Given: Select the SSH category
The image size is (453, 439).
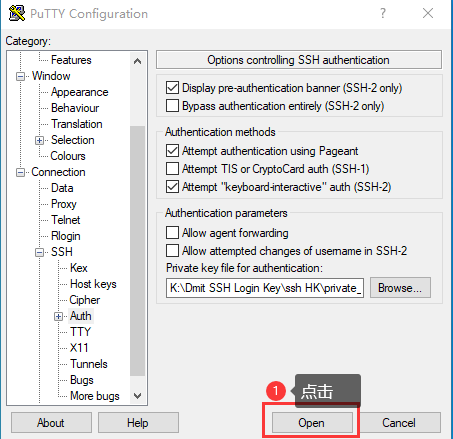Looking at the screenshot, I should pos(62,252).
